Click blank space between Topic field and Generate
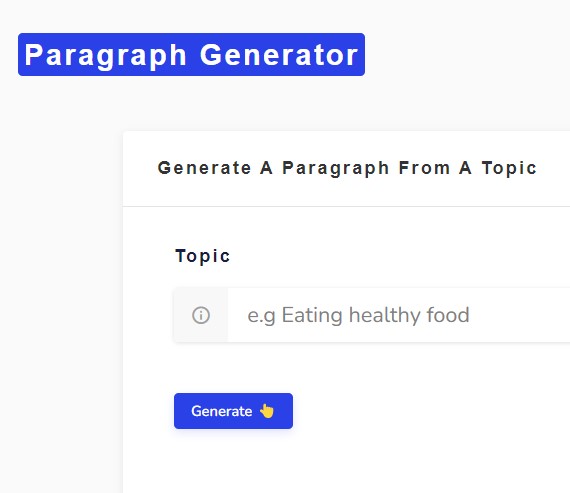Viewport: 570px width, 493px height. point(364,367)
